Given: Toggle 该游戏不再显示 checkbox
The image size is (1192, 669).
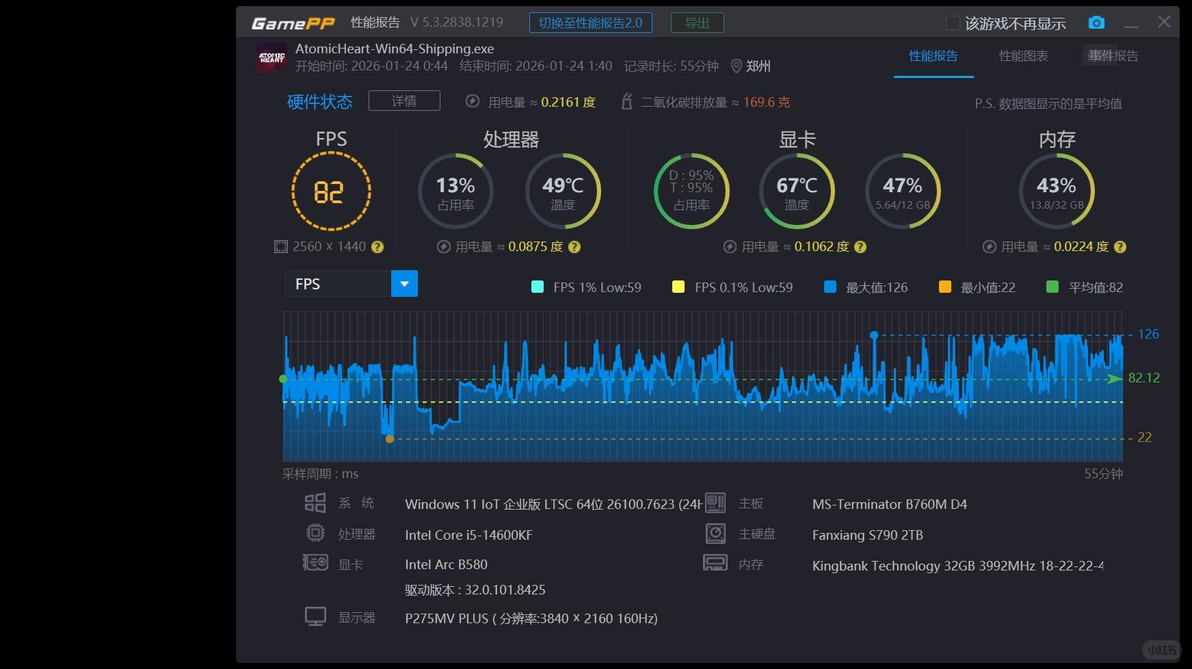Looking at the screenshot, I should pyautogui.click(x=952, y=23).
